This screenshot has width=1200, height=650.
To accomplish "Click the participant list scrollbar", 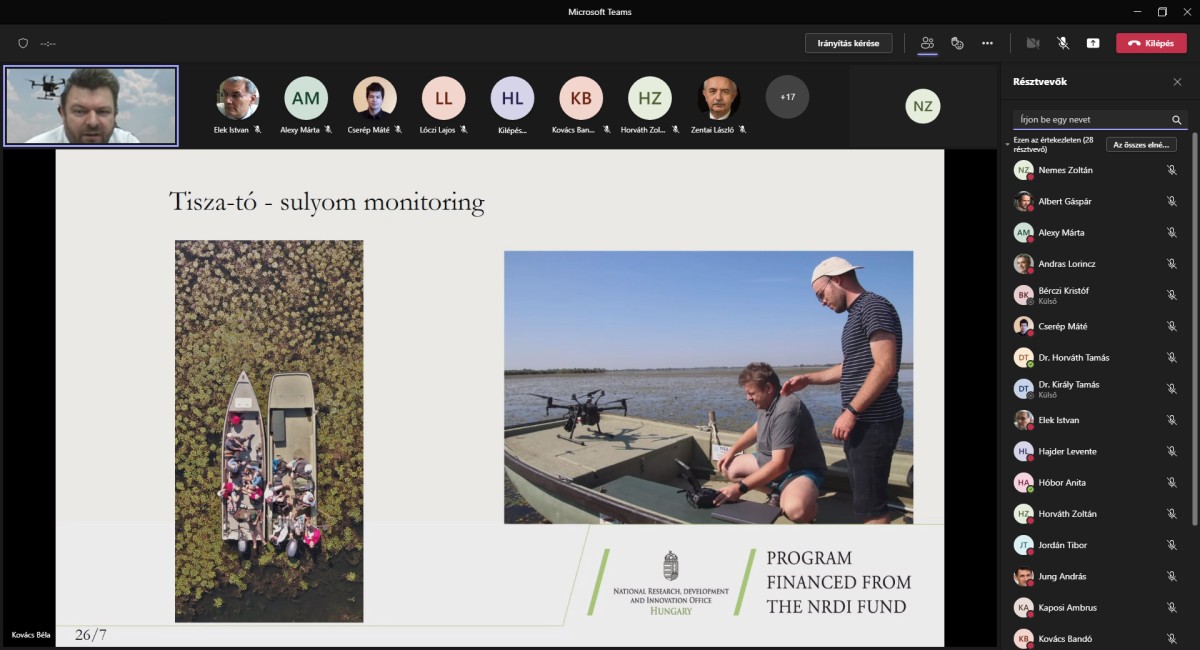I will [x=1194, y=329].
